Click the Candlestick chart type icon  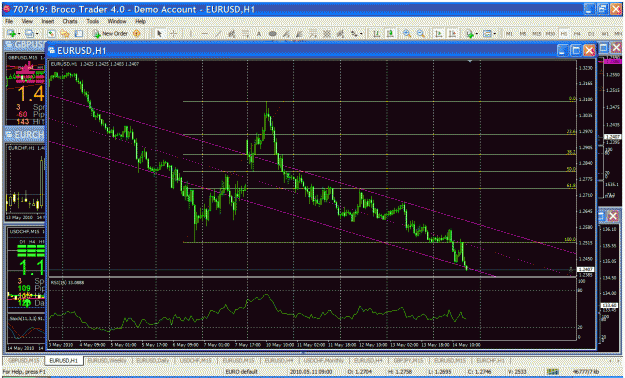pyautogui.click(x=390, y=34)
